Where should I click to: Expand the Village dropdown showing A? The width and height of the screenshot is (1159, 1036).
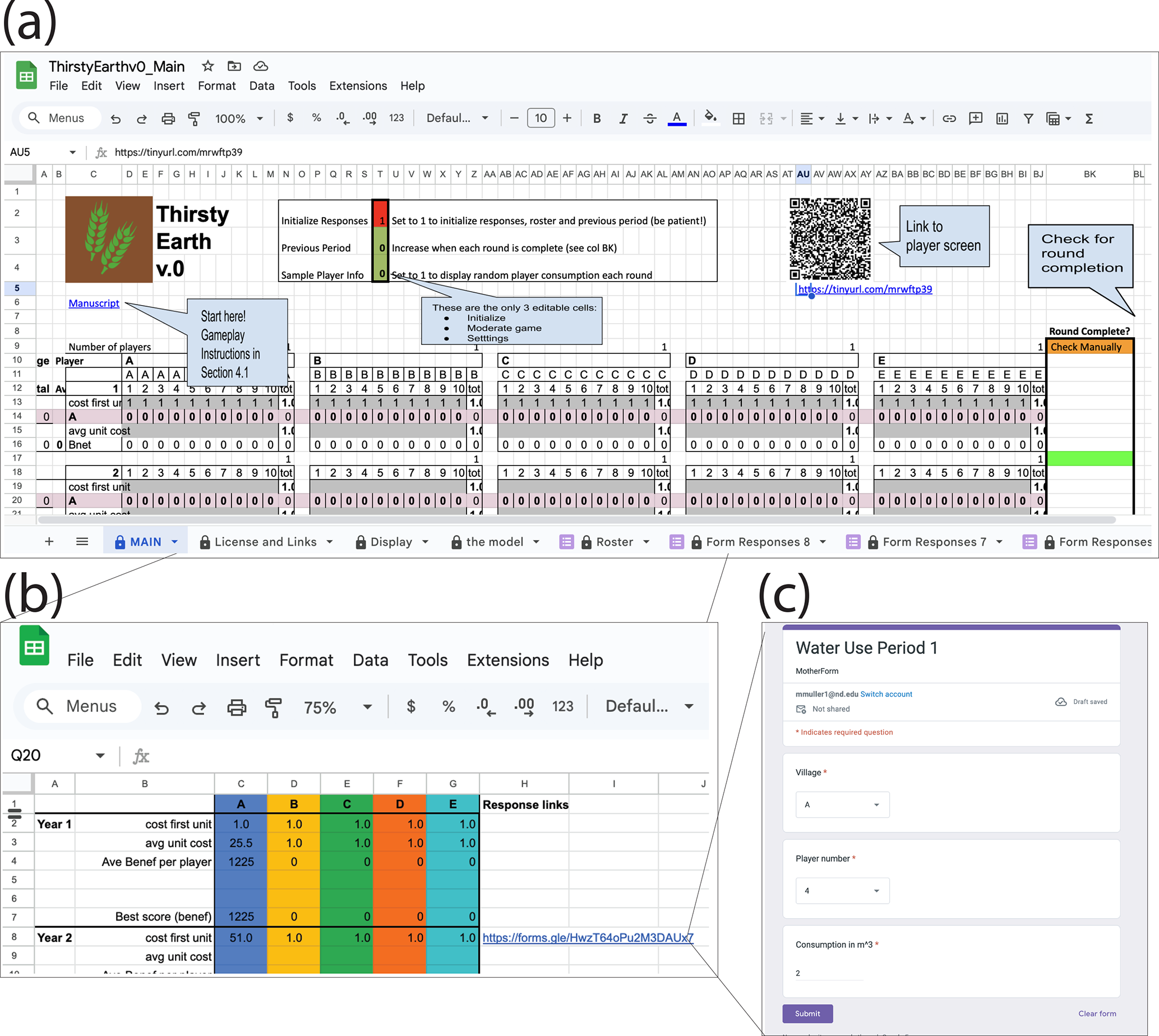[x=842, y=804]
